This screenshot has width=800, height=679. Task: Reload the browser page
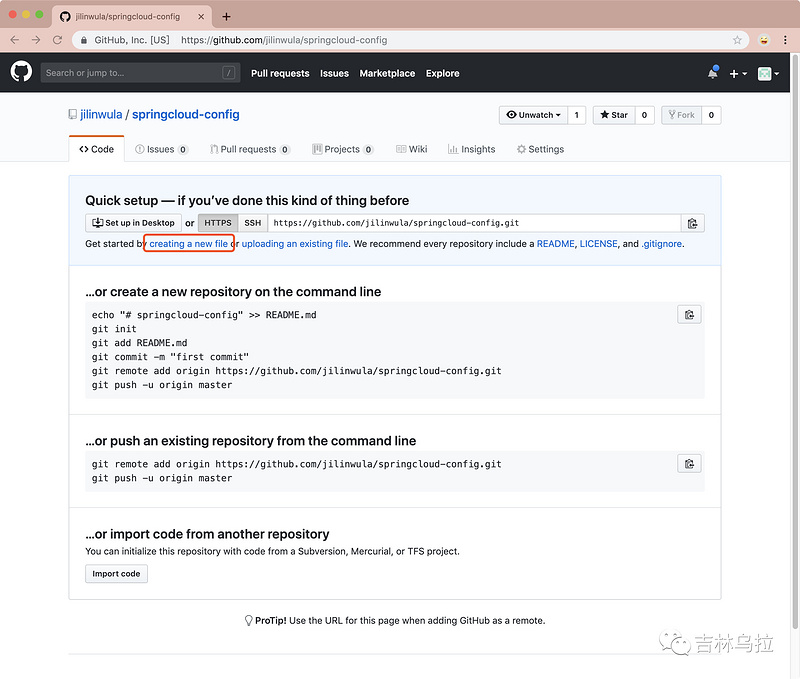click(x=58, y=40)
